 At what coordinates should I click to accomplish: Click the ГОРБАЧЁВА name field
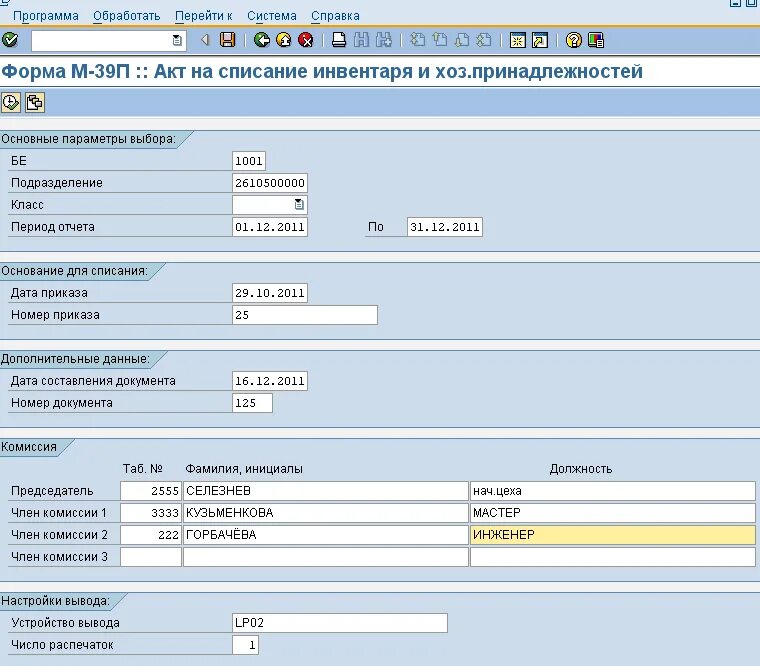(x=326, y=535)
